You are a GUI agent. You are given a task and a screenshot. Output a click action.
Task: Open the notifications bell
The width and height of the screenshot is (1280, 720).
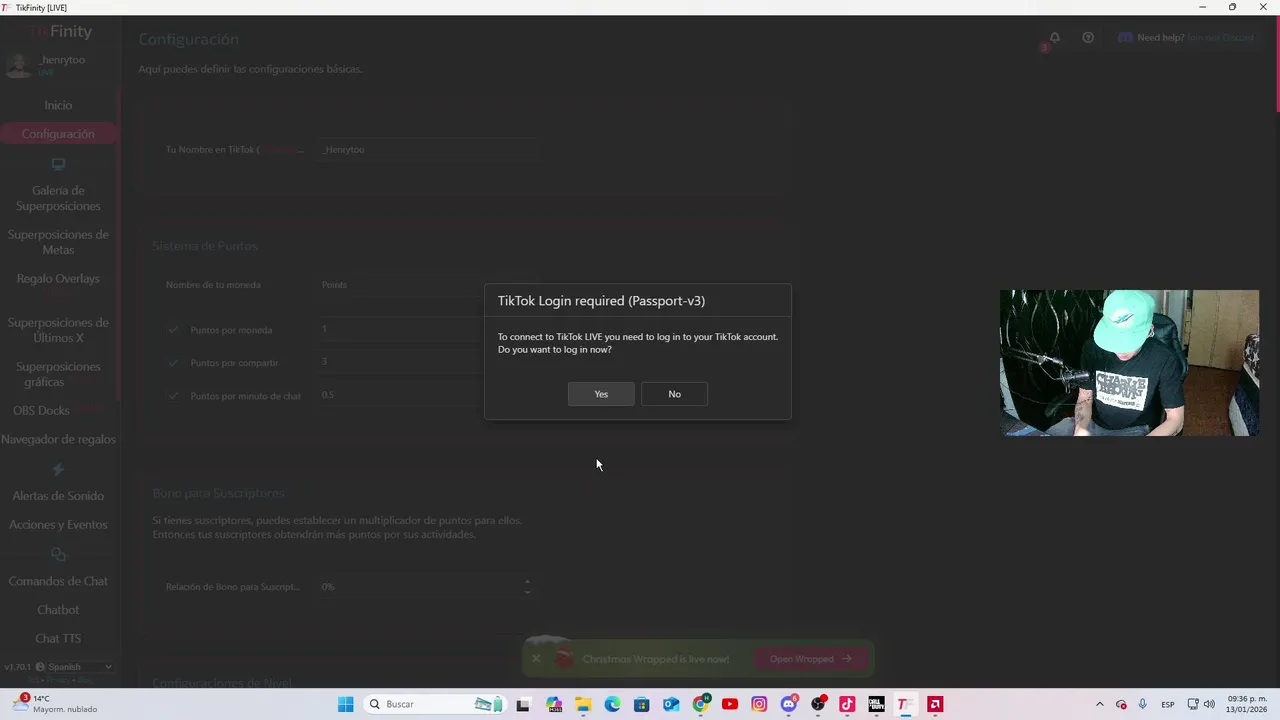tap(1054, 38)
